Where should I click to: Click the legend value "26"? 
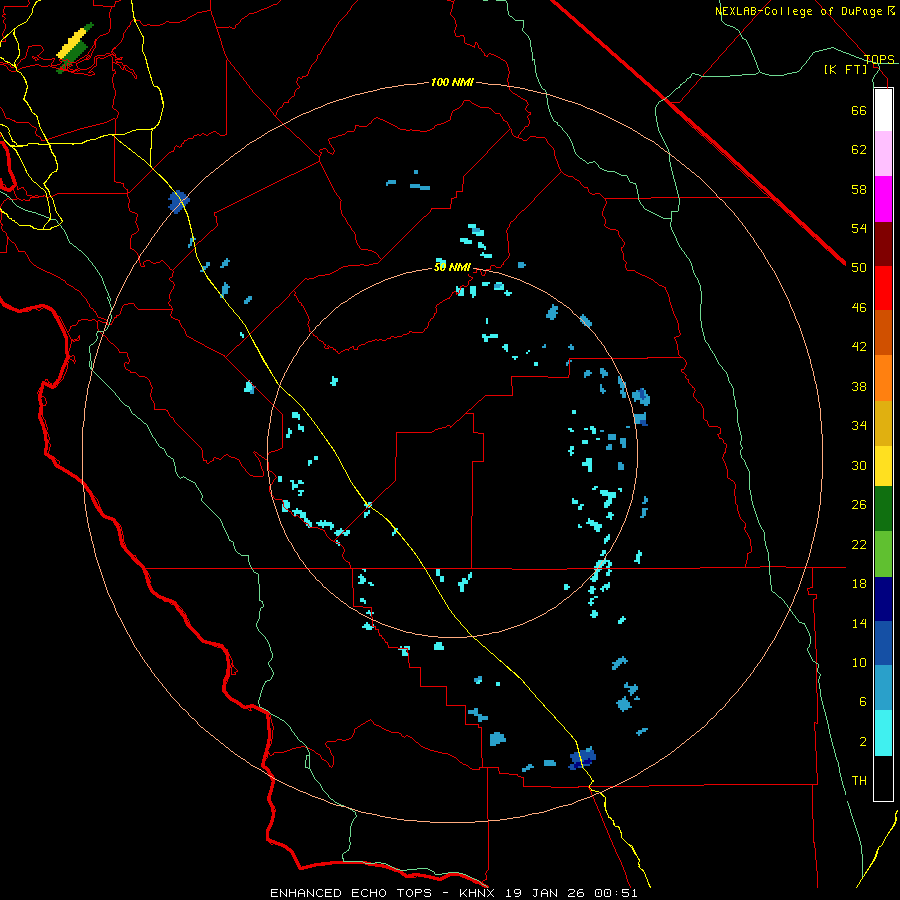point(859,505)
